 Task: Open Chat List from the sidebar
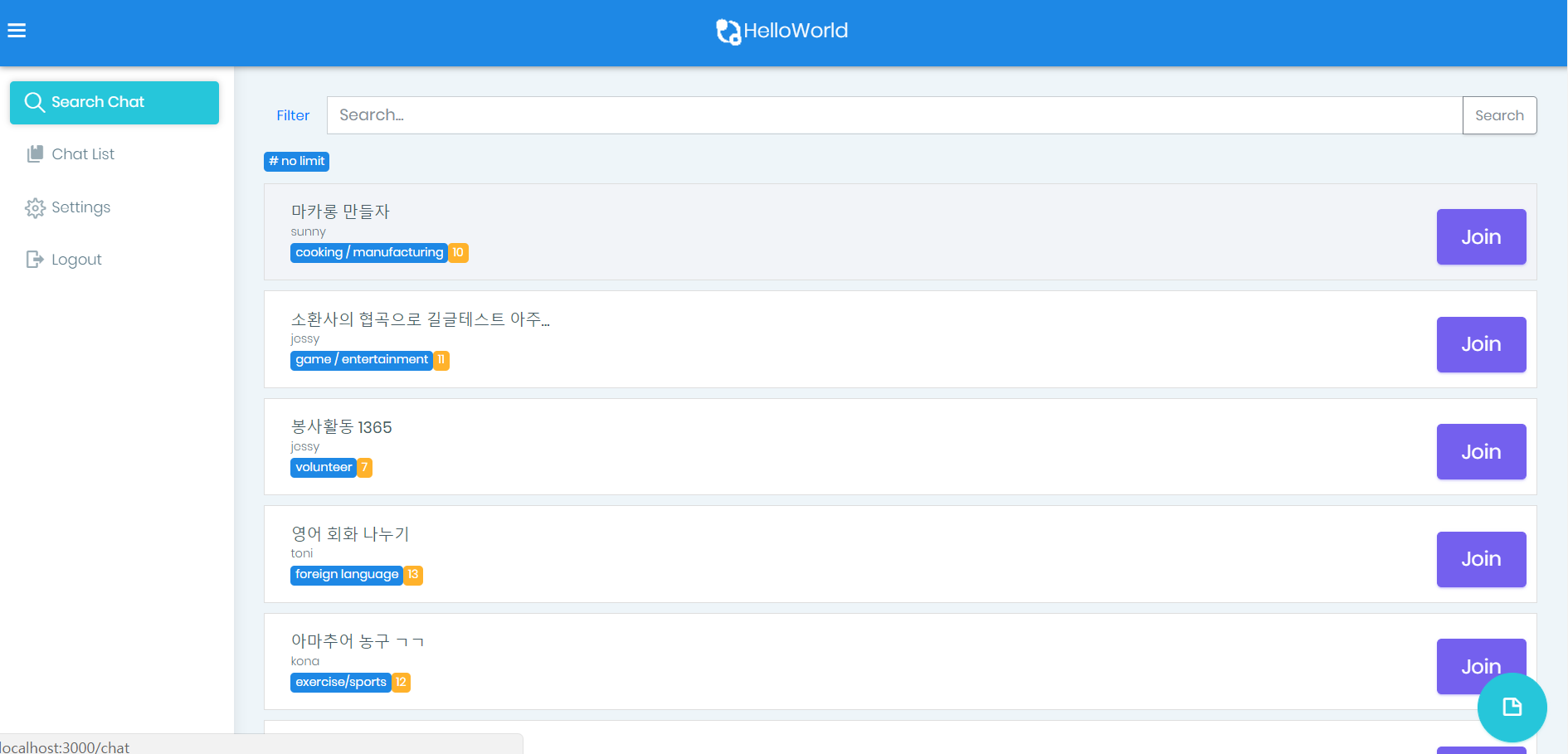[114, 154]
